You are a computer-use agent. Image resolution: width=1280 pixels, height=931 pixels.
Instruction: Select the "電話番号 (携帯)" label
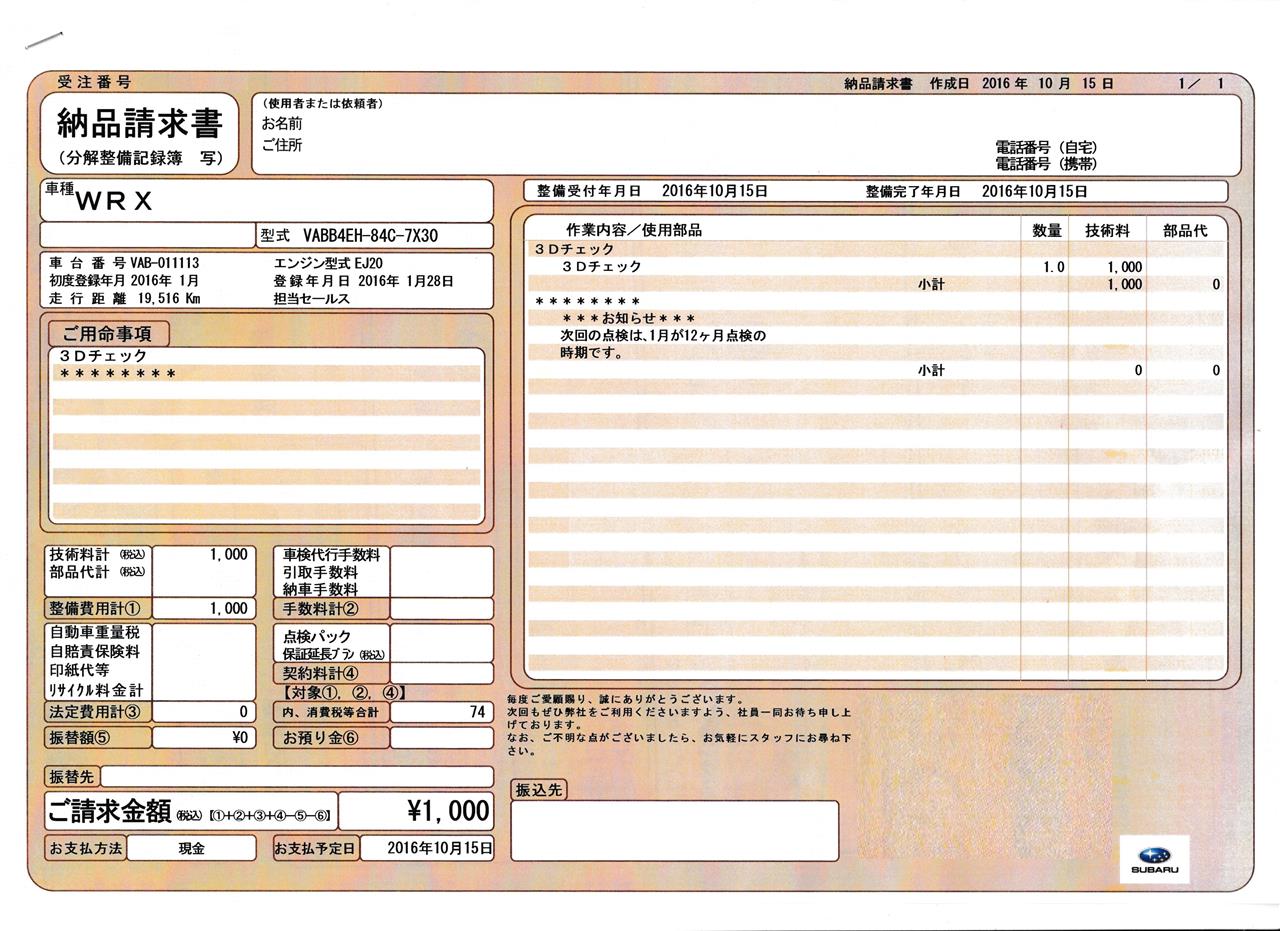pyautogui.click(x=1045, y=163)
